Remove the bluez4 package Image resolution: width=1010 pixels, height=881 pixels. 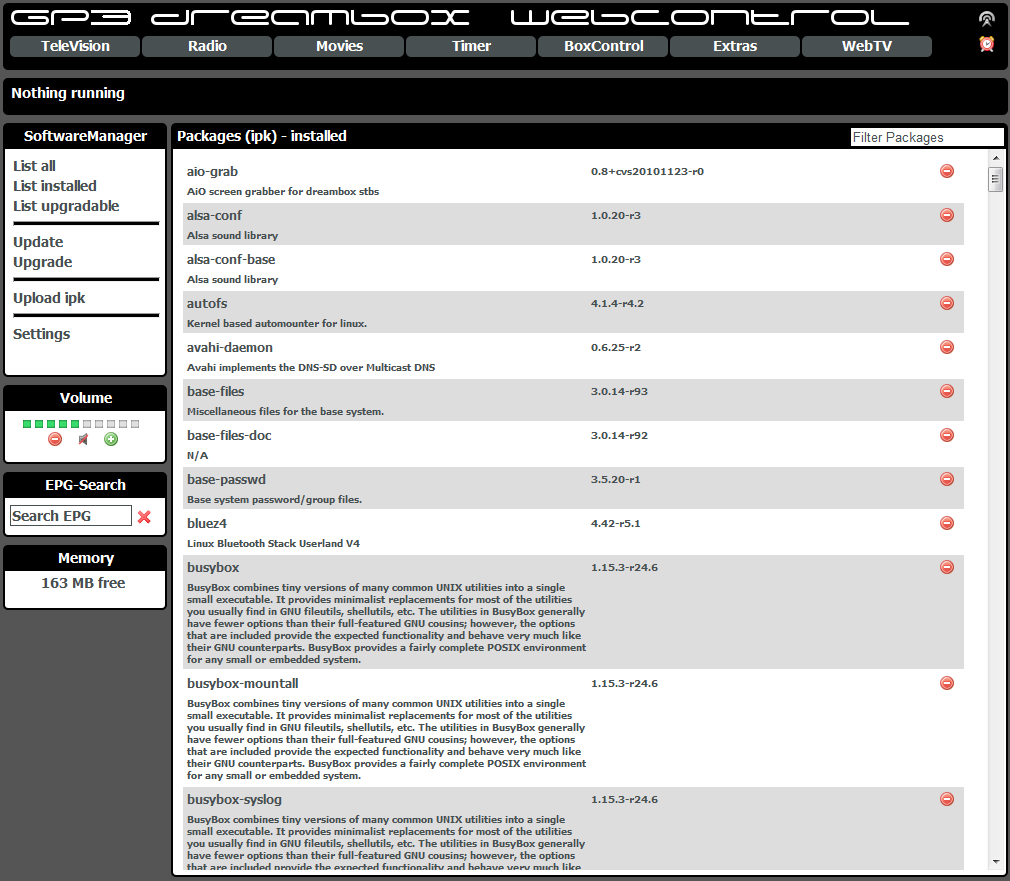(946, 523)
